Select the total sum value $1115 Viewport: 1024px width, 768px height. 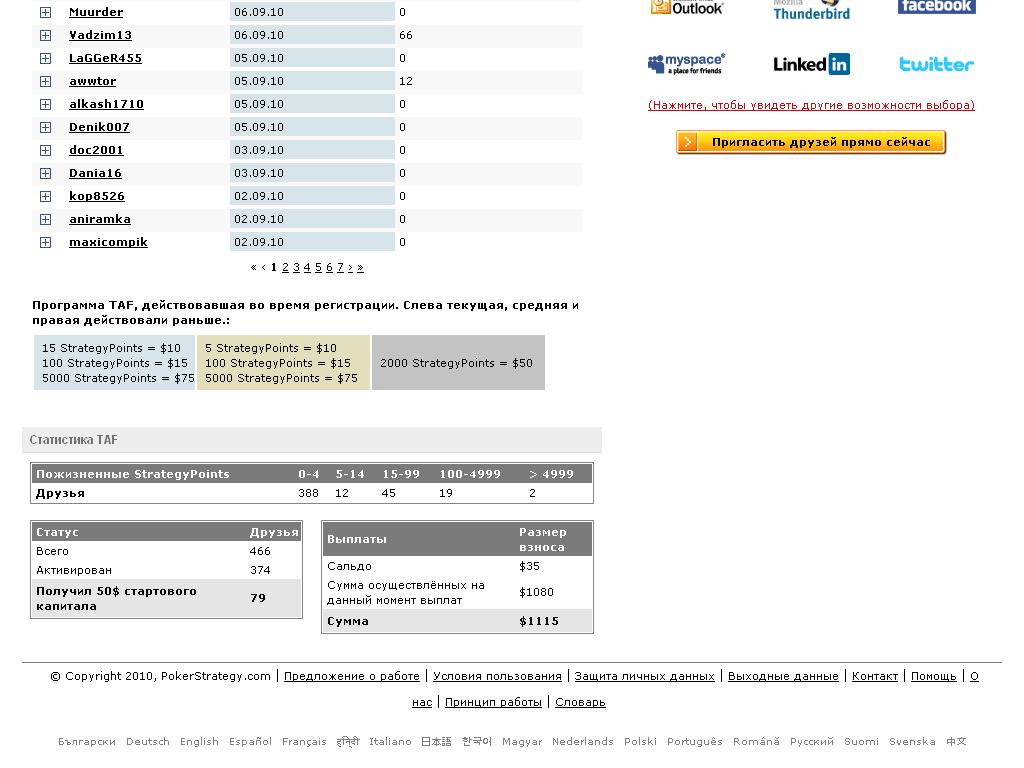pyautogui.click(x=539, y=622)
